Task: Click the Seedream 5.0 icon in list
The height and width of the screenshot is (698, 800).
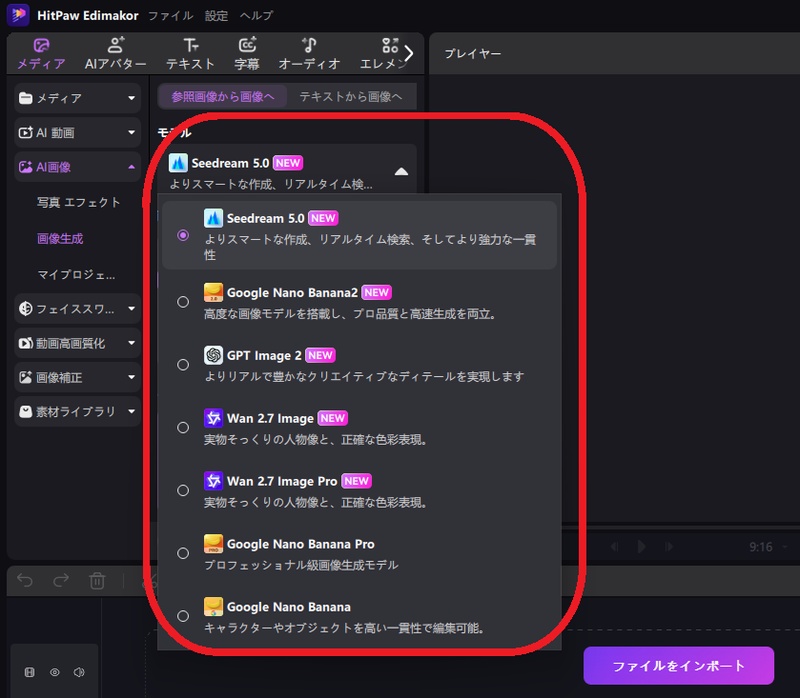Action: tap(213, 218)
